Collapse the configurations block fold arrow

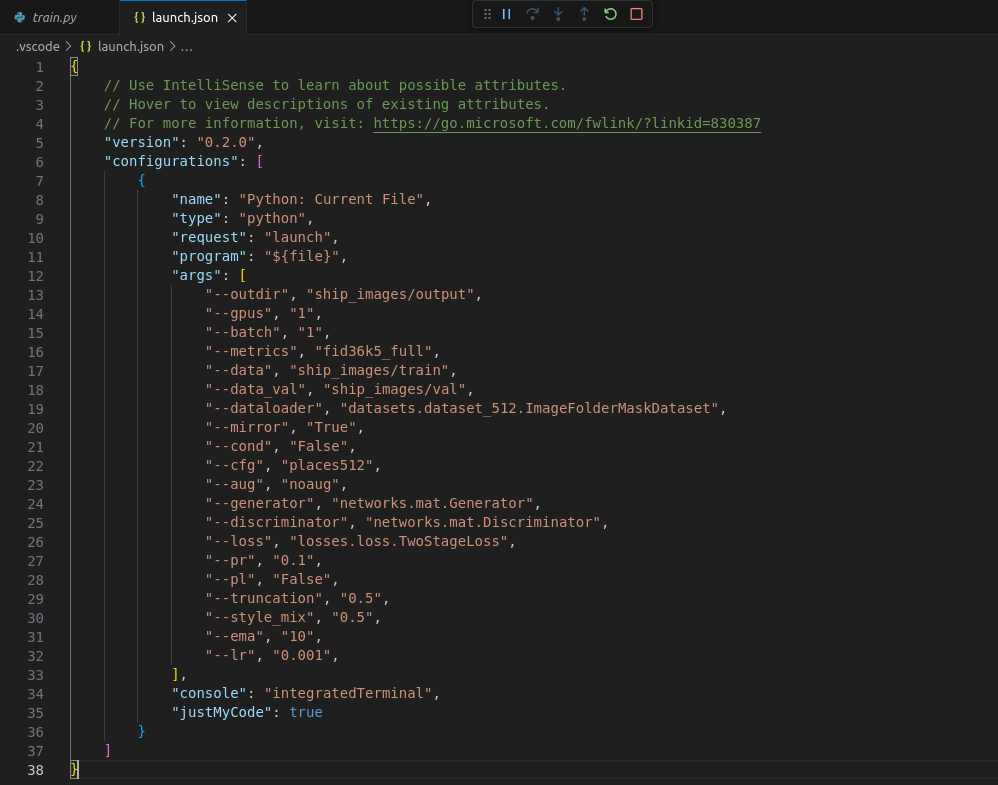[x=56, y=161]
